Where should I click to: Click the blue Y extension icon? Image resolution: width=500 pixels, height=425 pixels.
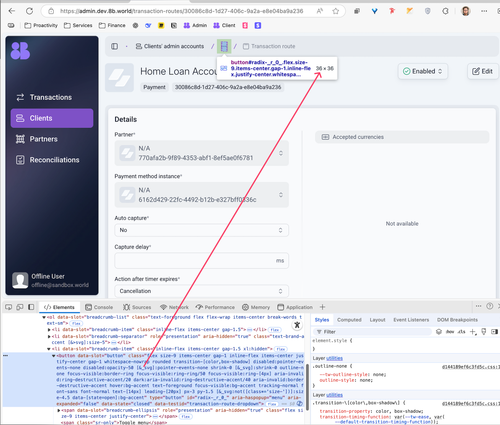(x=374, y=11)
